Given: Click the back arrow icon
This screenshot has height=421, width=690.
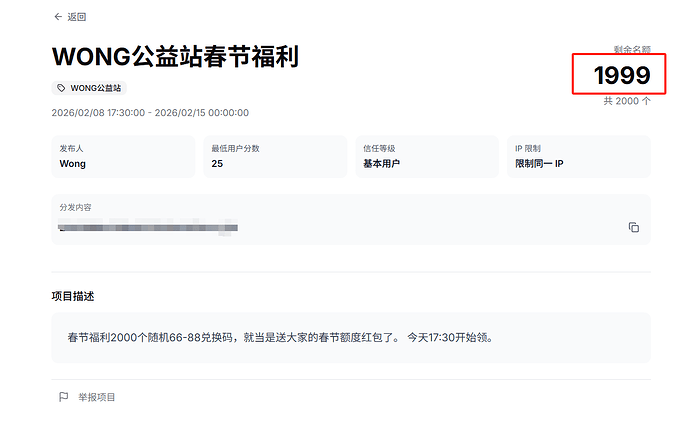Looking at the screenshot, I should [x=58, y=17].
